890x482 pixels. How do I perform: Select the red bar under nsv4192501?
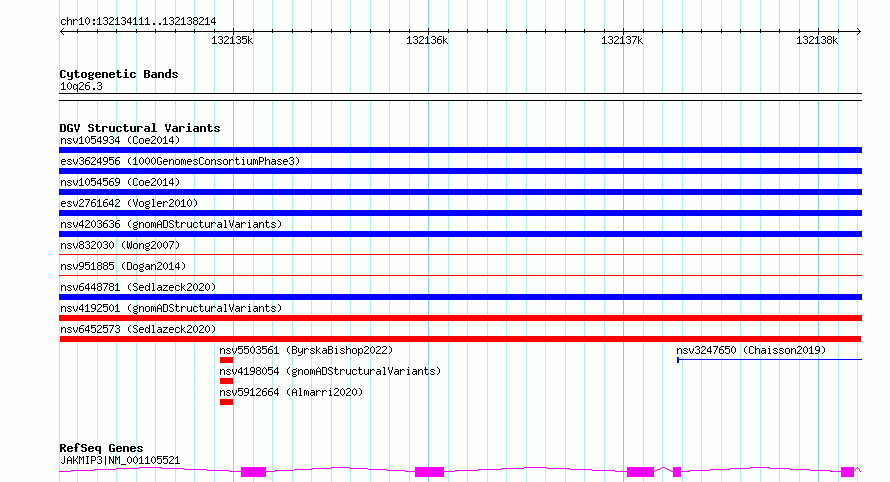[x=460, y=318]
